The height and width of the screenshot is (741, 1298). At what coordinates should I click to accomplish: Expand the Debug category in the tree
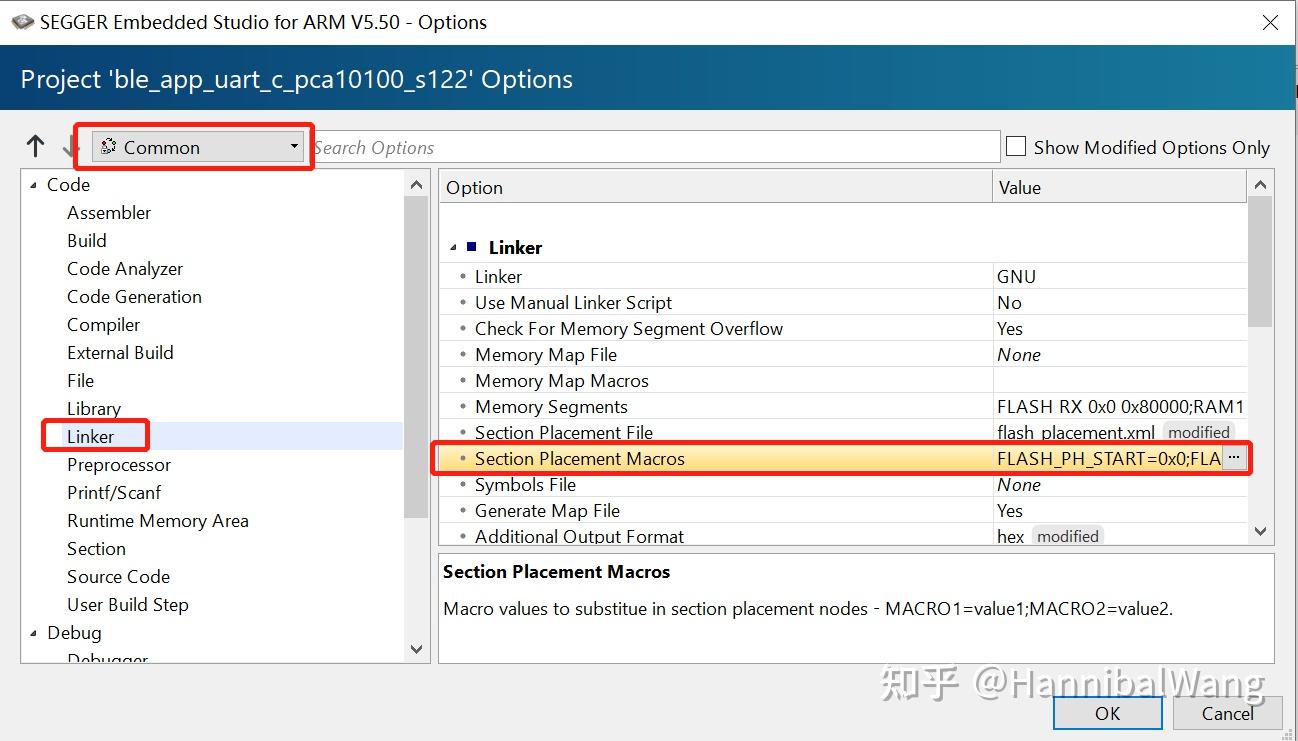click(x=36, y=632)
